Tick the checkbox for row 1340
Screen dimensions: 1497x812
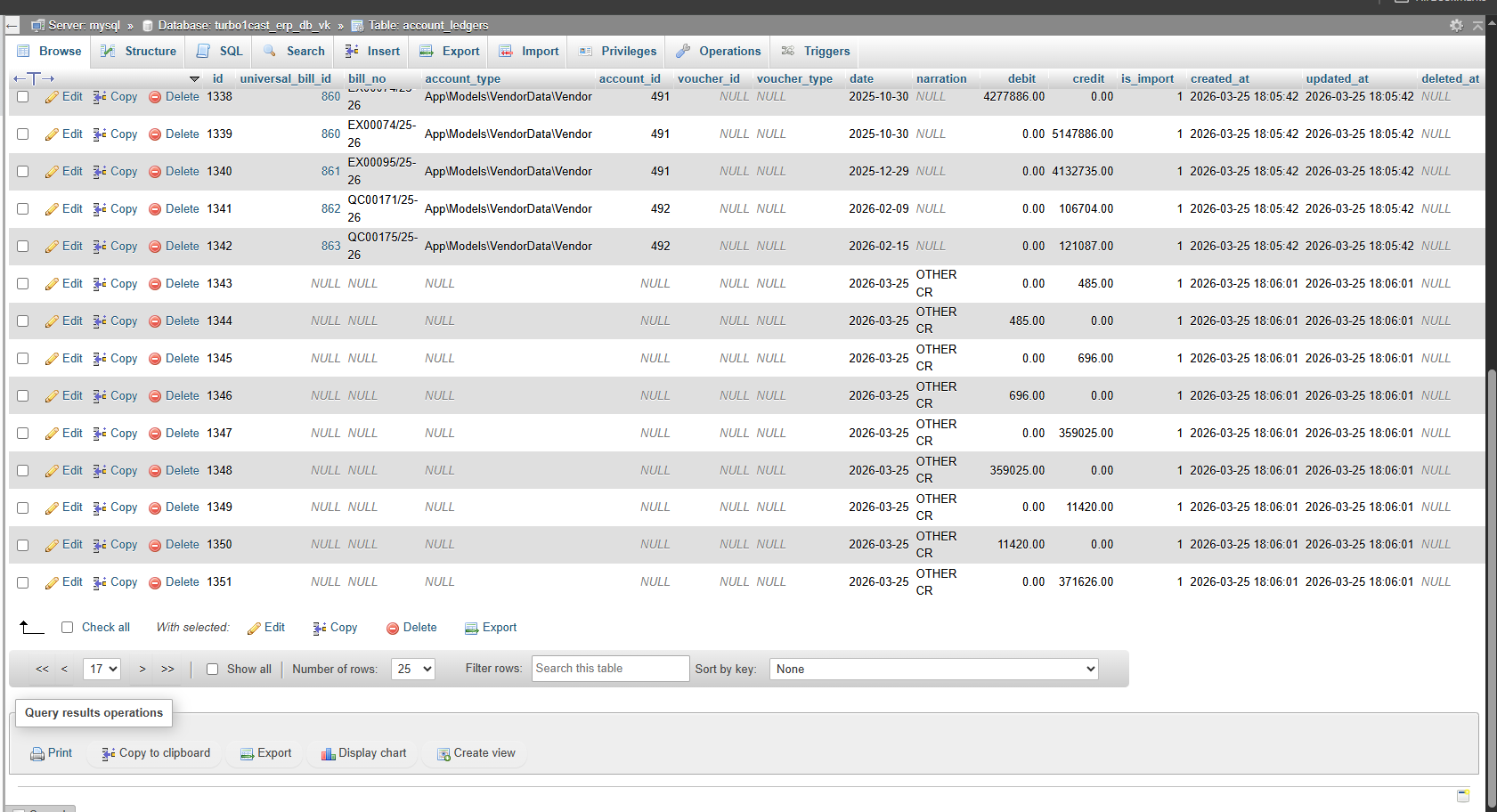(23, 171)
